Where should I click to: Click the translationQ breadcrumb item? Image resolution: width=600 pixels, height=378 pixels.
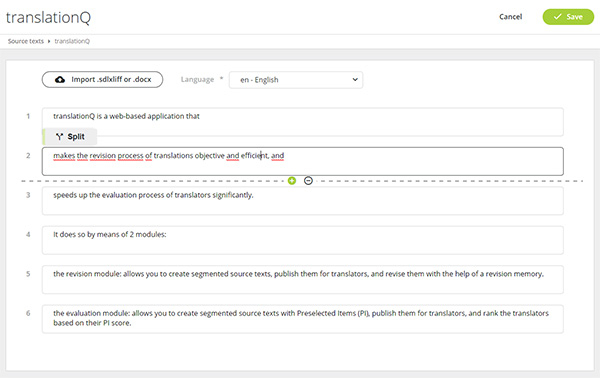[x=72, y=41]
